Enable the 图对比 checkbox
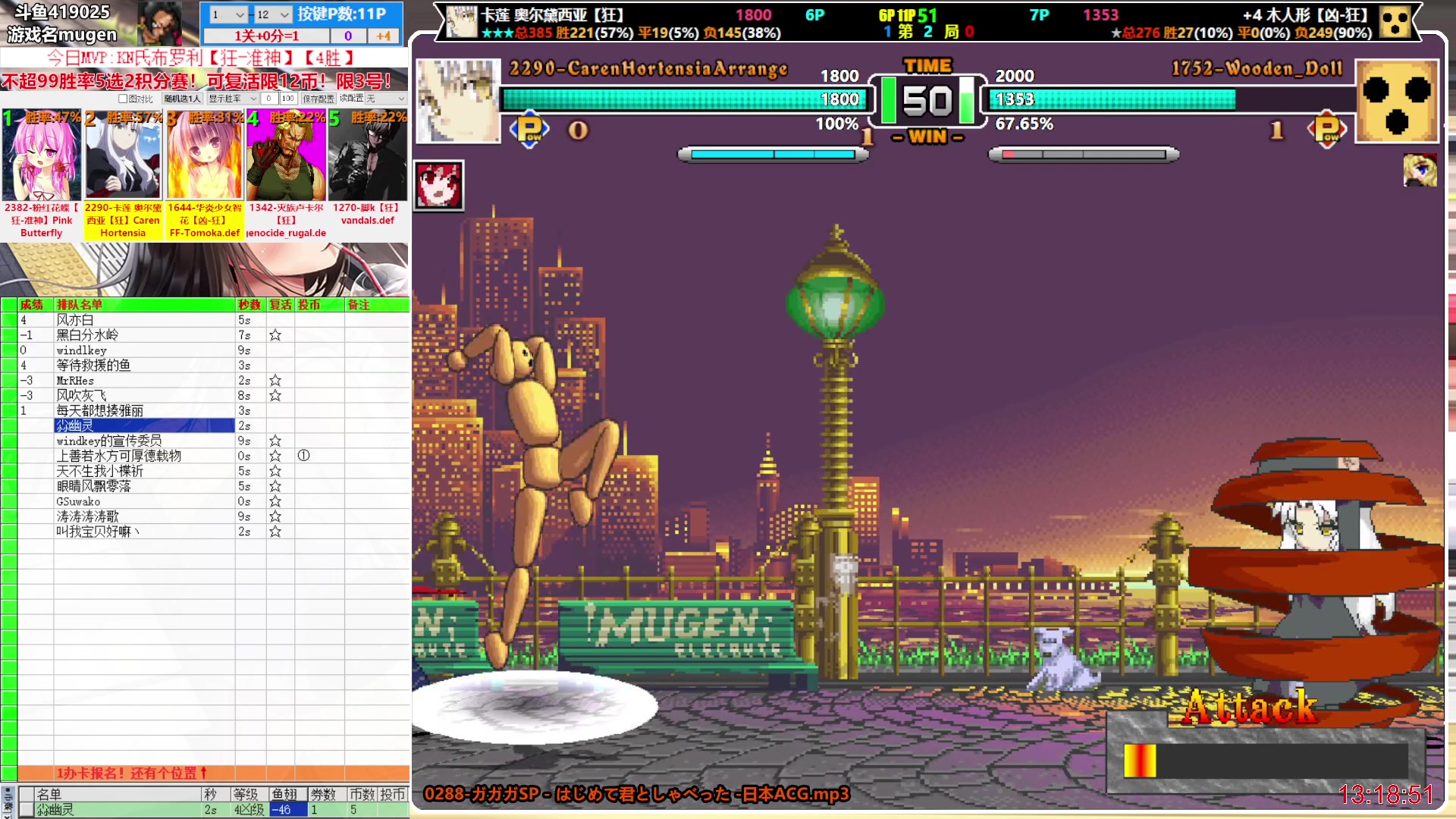Screen dimensions: 1456x819 click(x=123, y=99)
